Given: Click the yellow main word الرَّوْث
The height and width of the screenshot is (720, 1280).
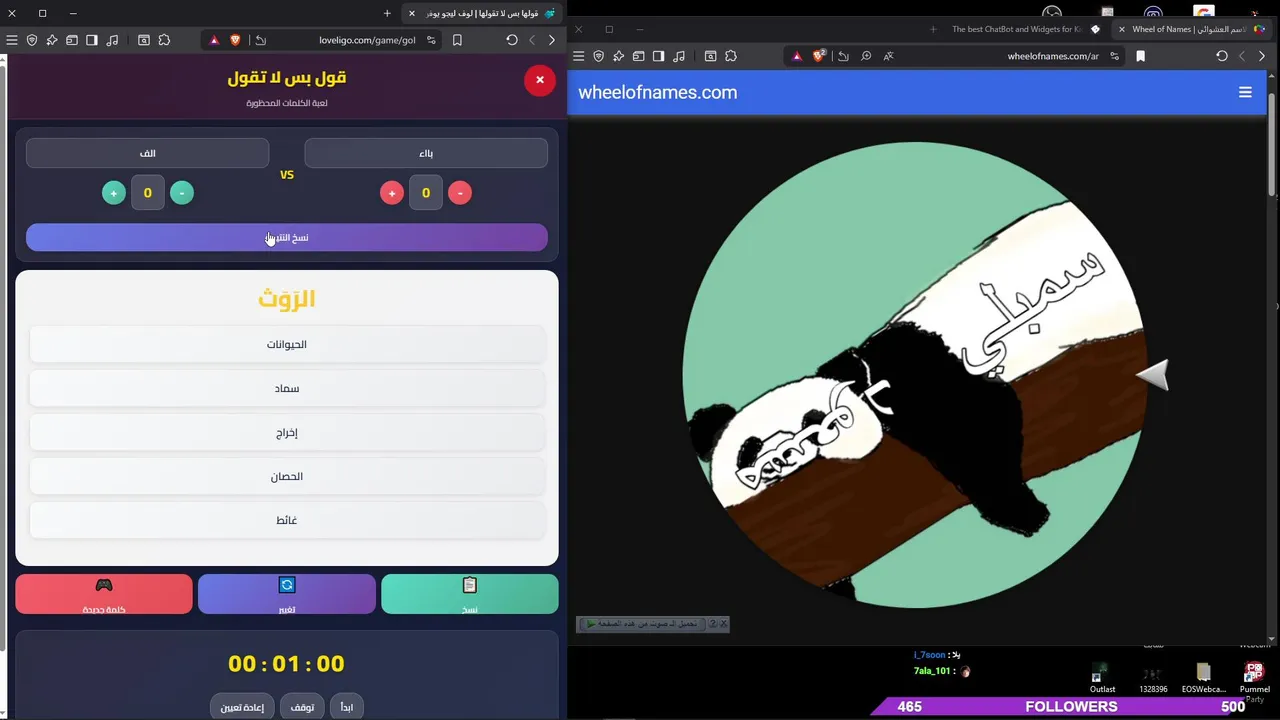Looking at the screenshot, I should 287,298.
